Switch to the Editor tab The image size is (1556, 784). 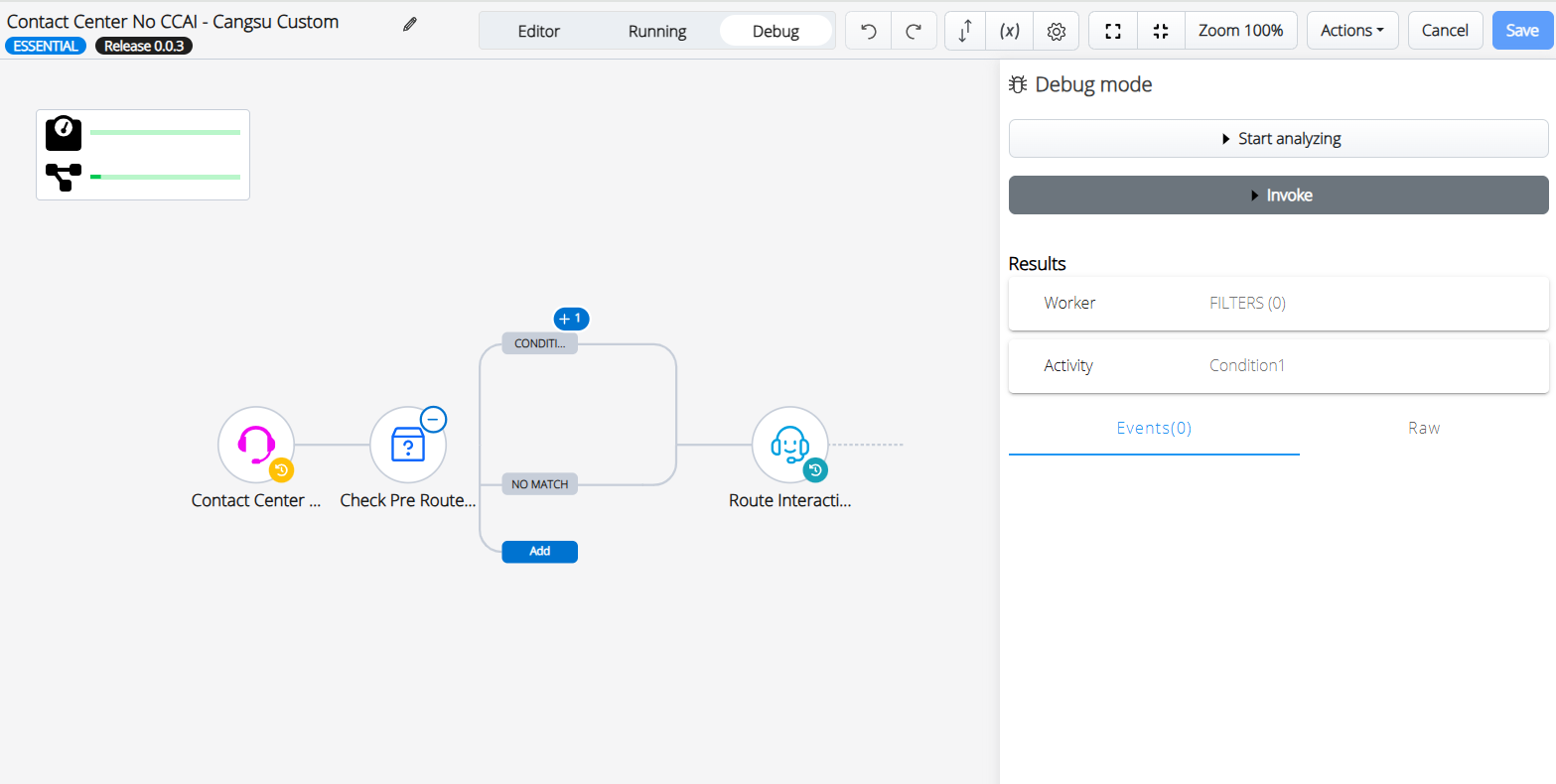[x=539, y=31]
